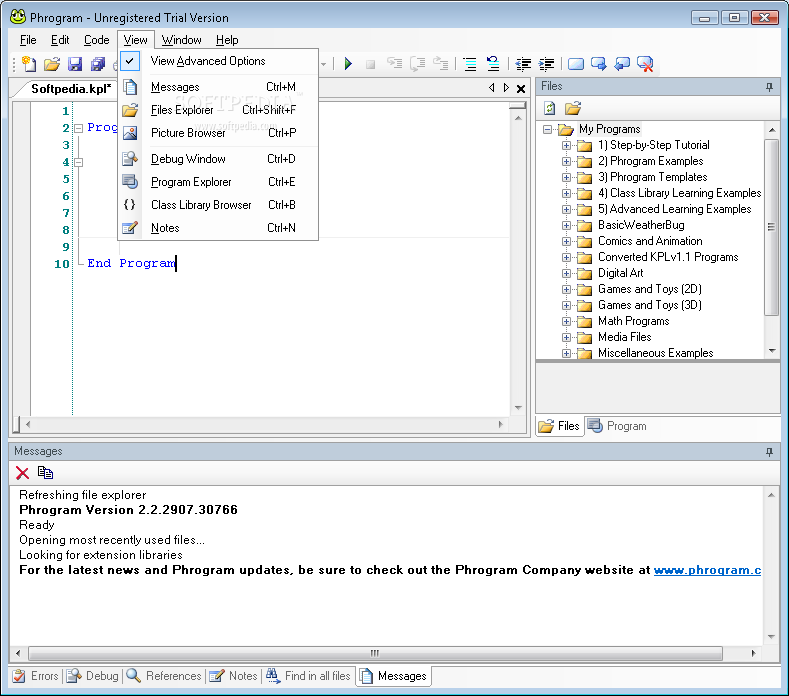The width and height of the screenshot is (789, 696).
Task: Expand 4) Class Library Learning Examples
Action: (x=566, y=193)
